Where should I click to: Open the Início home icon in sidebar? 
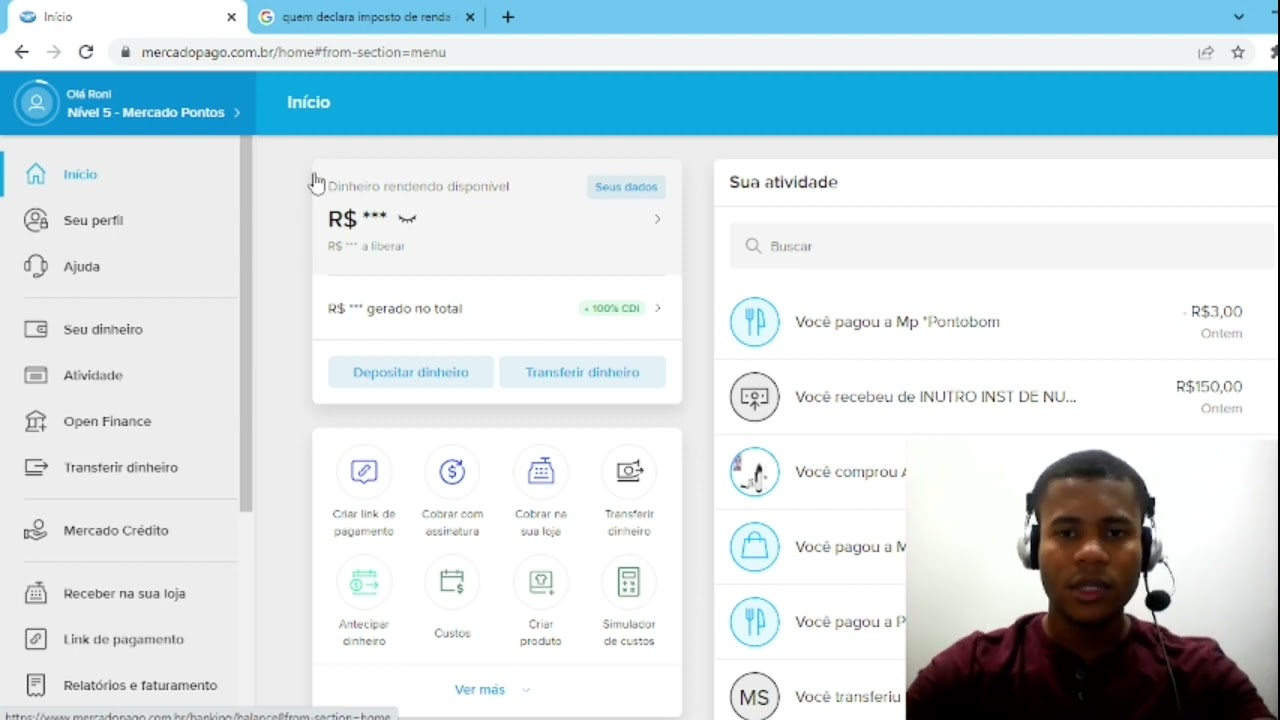coord(36,174)
